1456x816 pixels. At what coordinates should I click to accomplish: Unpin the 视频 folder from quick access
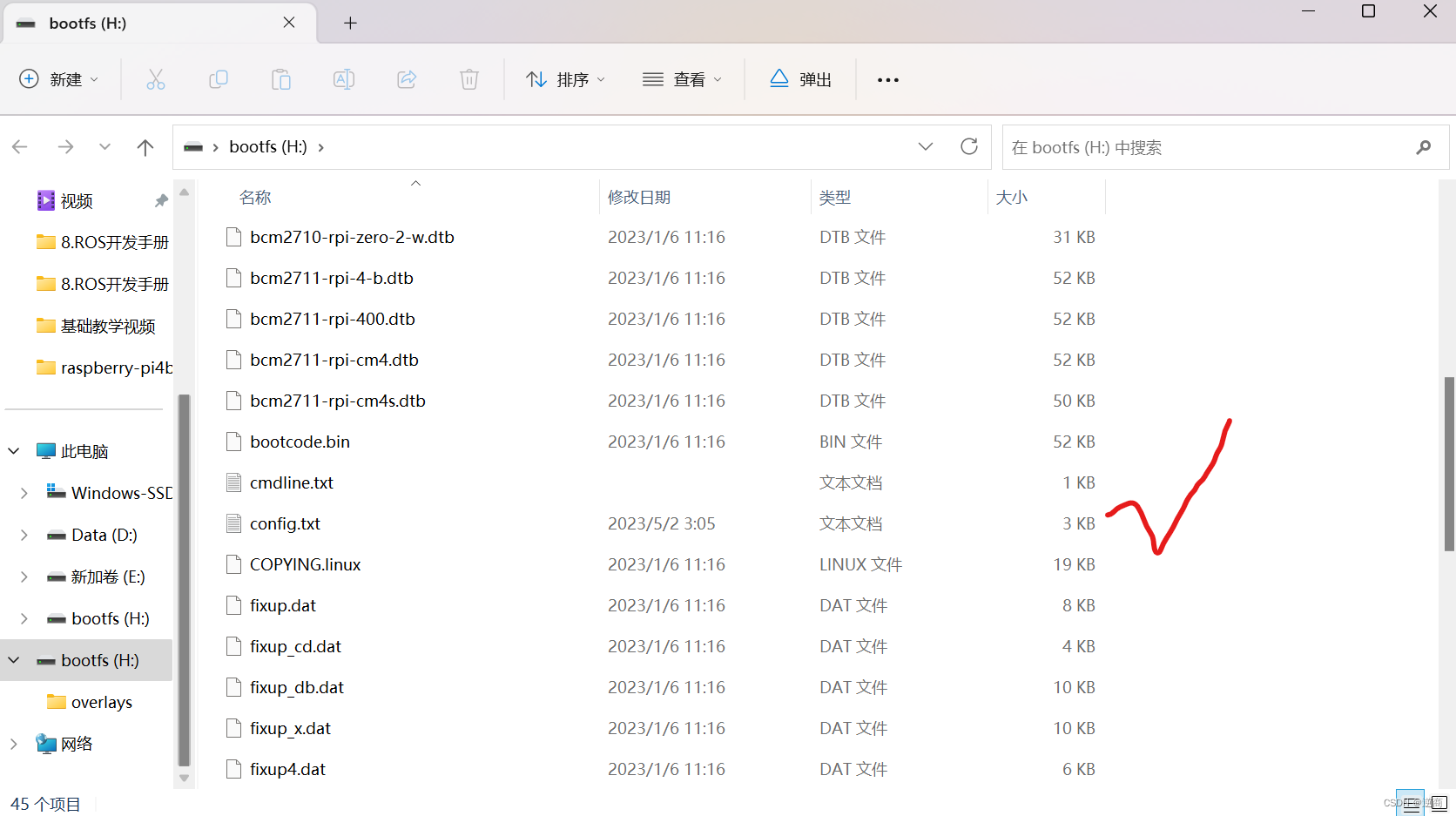pos(161,200)
